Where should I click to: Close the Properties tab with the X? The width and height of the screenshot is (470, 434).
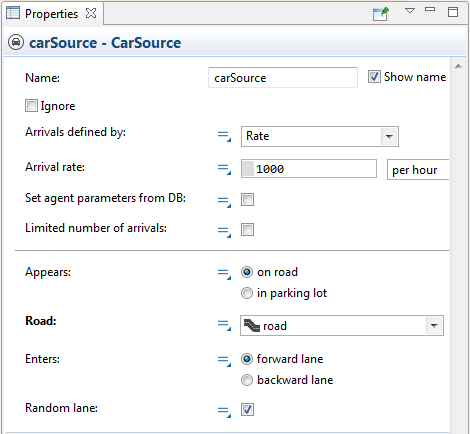click(x=91, y=13)
